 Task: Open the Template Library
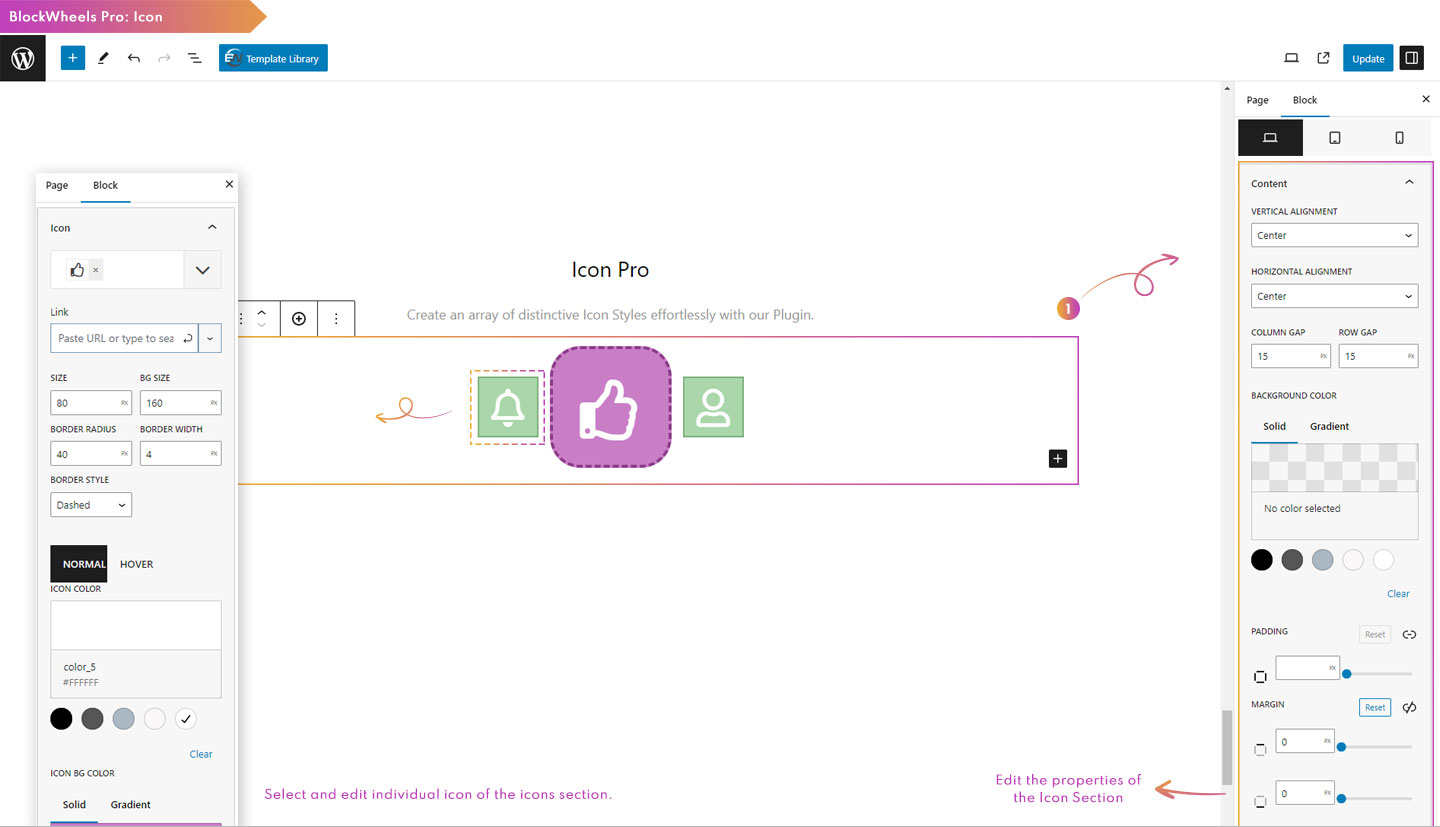tap(273, 58)
